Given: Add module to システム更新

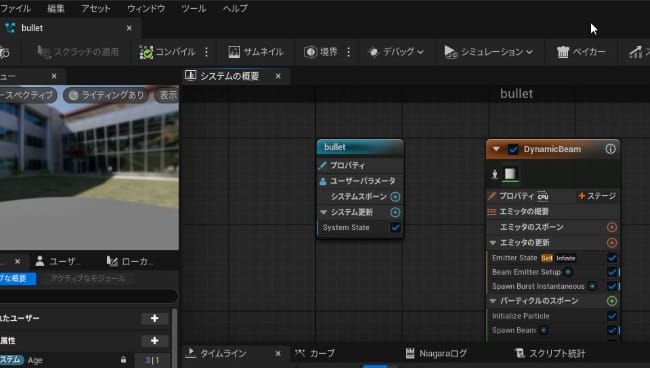Looking at the screenshot, I should click(x=395, y=212).
